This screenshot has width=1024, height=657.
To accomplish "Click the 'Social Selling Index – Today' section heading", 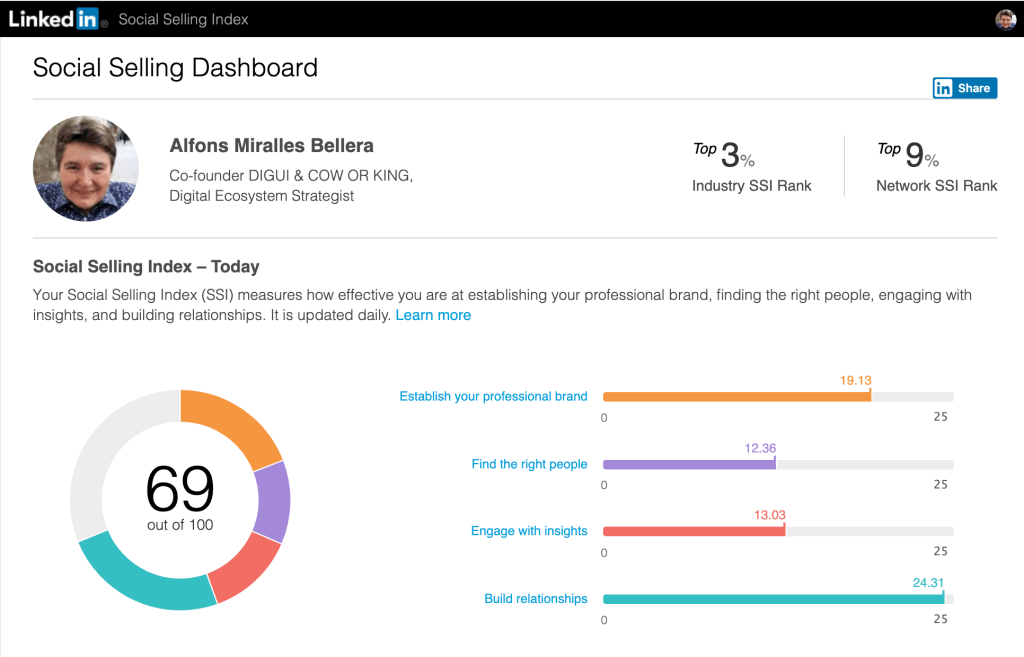I will tap(145, 266).
